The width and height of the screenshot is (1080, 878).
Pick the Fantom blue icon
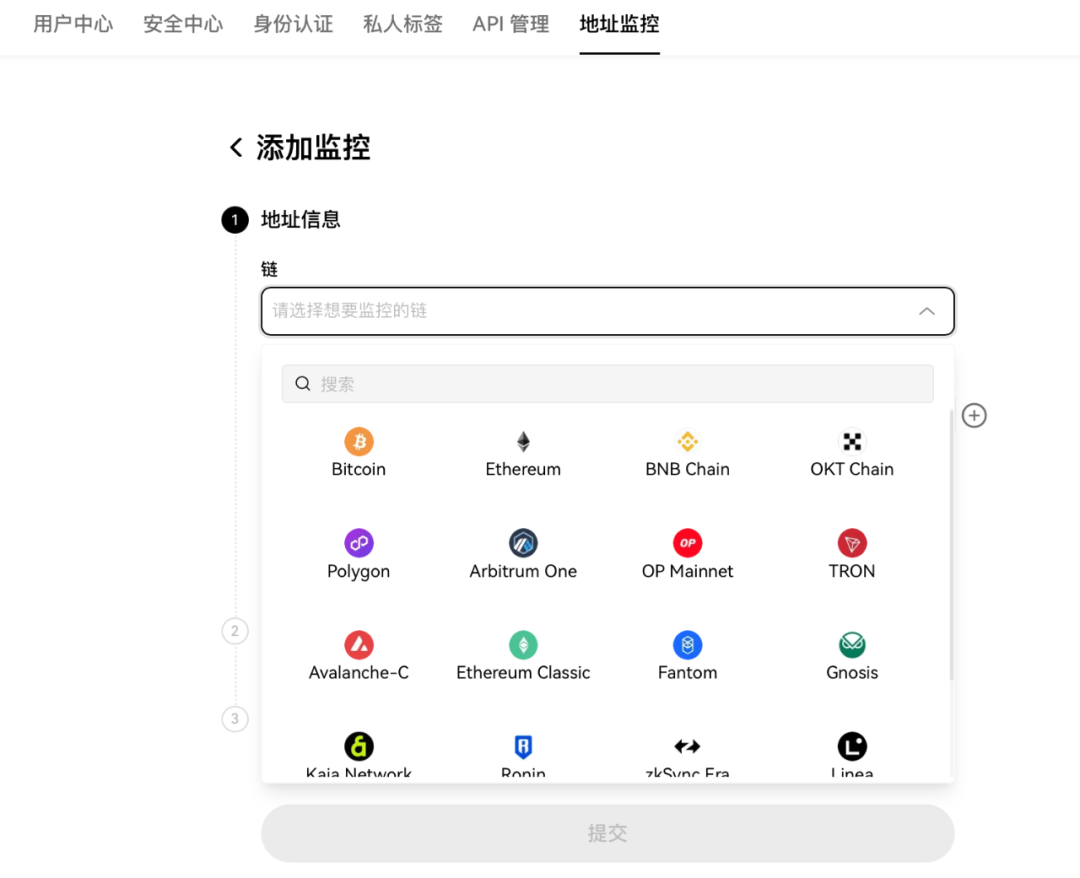[687, 645]
